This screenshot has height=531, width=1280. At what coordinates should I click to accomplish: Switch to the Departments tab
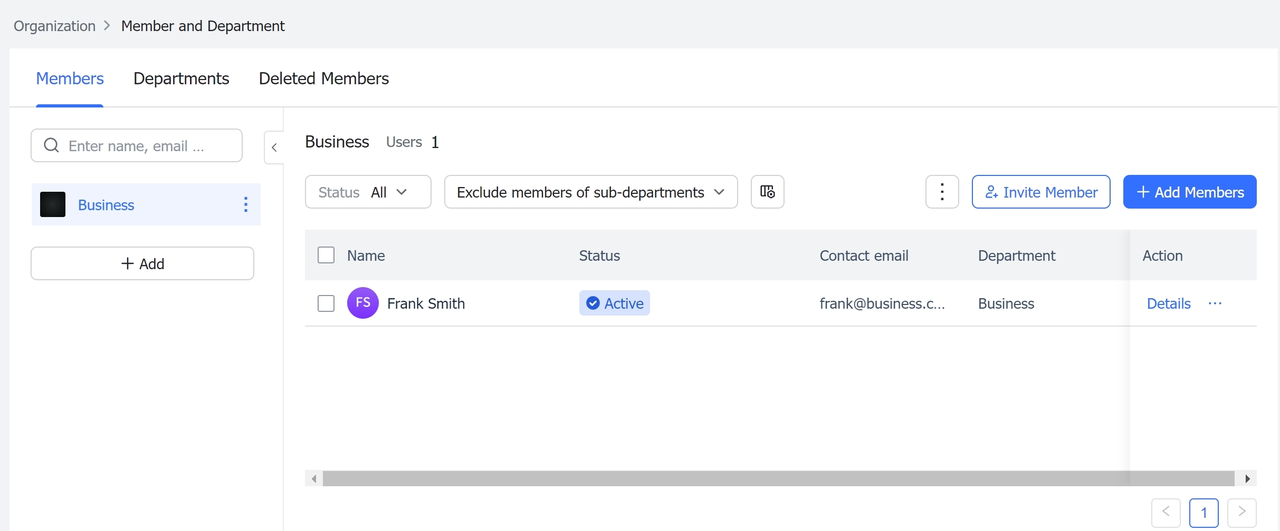coord(181,79)
